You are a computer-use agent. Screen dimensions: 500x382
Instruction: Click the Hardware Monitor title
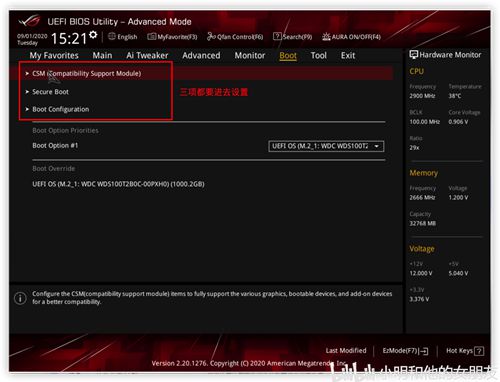pos(450,55)
